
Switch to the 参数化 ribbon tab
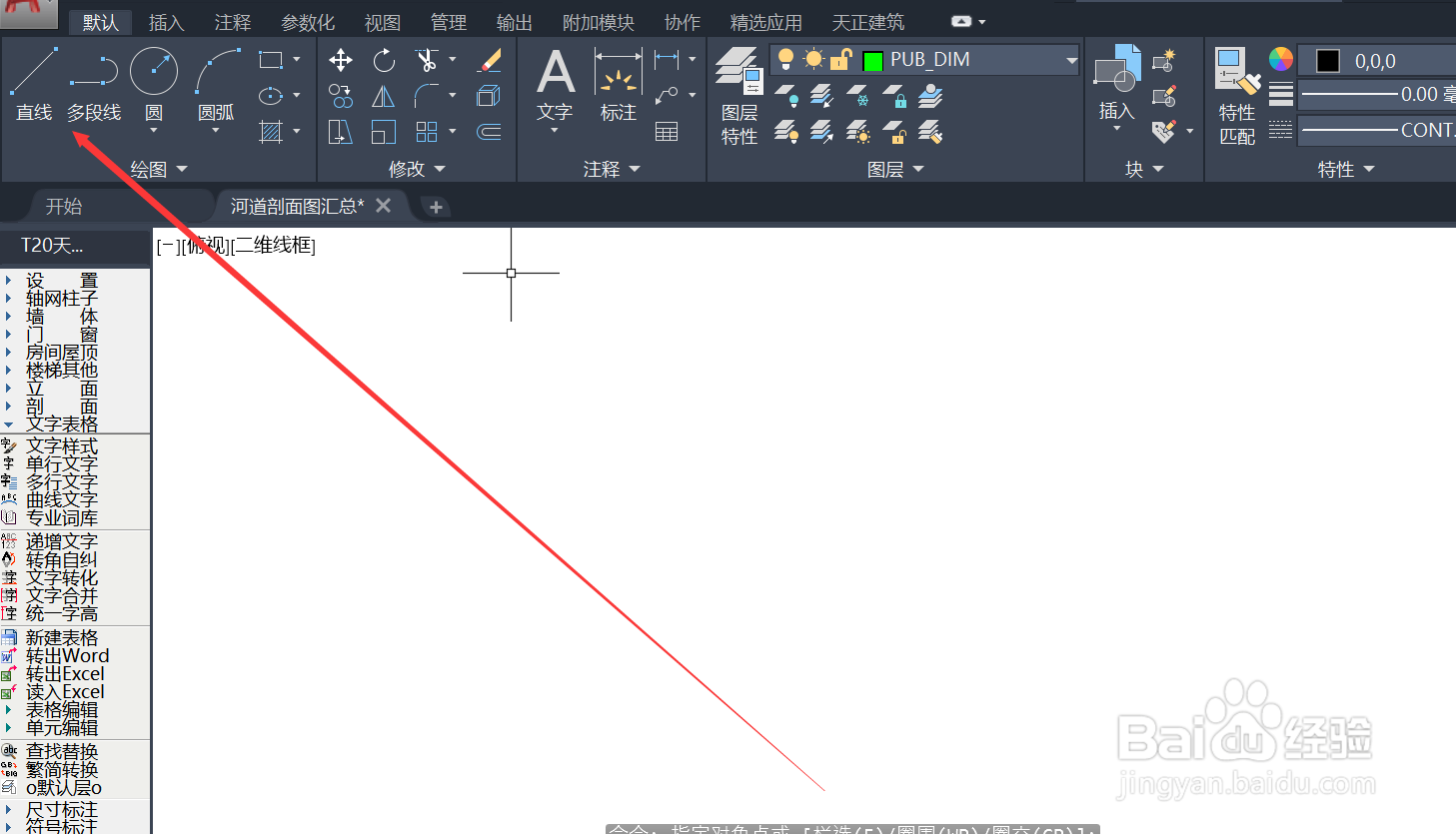pos(308,22)
